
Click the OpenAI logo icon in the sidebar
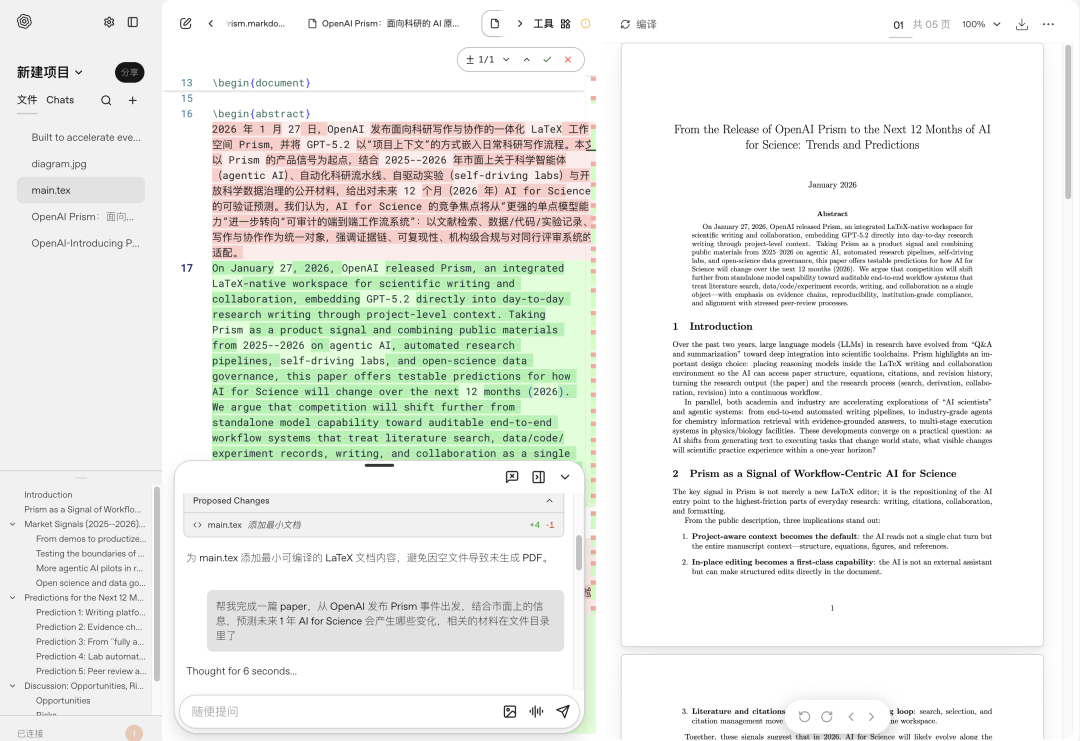[24, 21]
